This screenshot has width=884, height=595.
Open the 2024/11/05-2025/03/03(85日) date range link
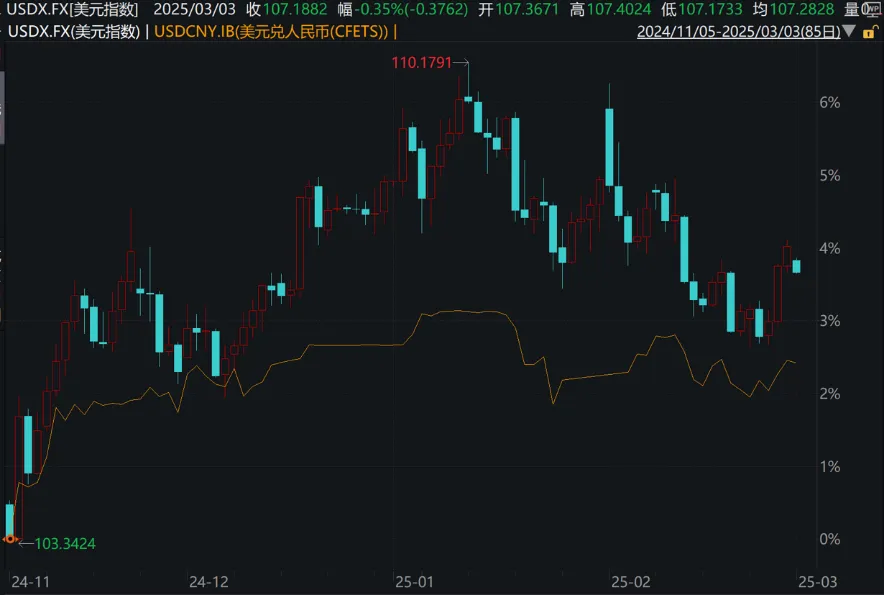(x=739, y=32)
